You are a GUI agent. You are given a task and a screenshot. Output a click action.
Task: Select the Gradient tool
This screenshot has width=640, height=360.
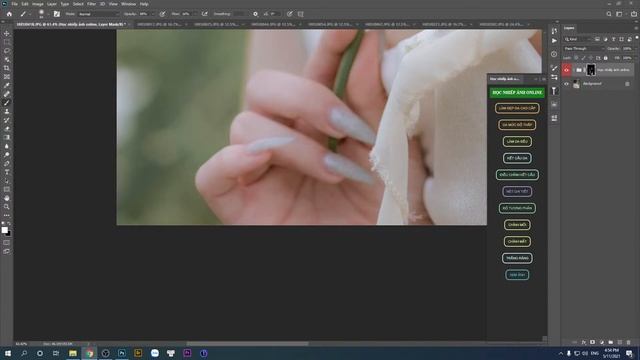pyautogui.click(x=7, y=138)
